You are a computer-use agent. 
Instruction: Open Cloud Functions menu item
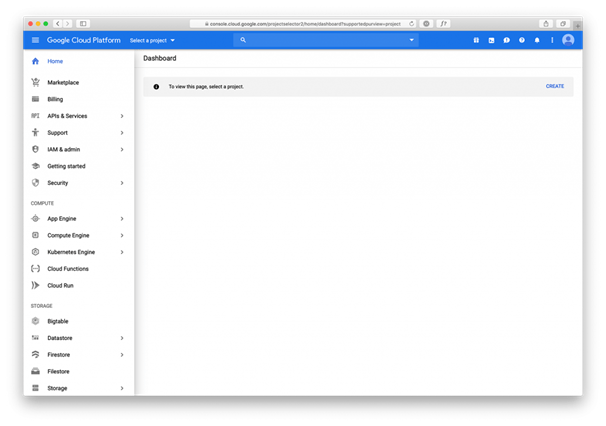click(68, 269)
